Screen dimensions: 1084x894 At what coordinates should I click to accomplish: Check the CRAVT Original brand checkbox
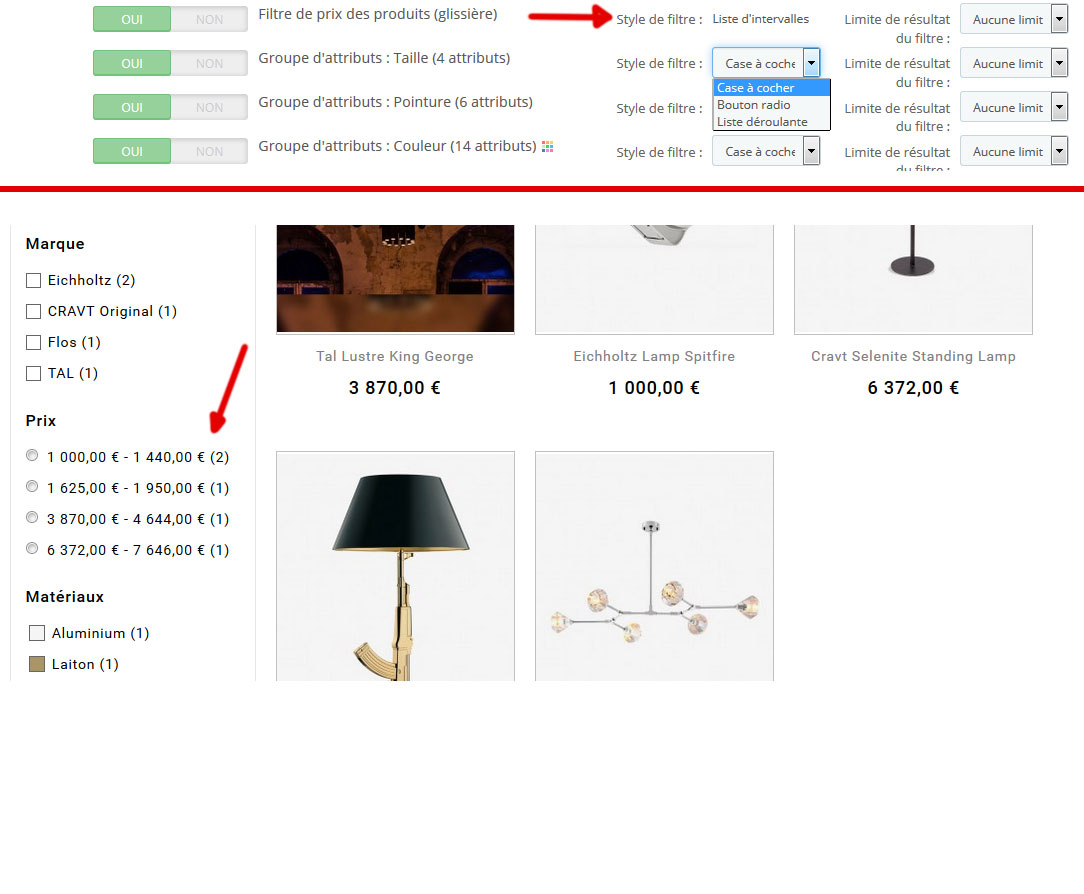(x=33, y=312)
